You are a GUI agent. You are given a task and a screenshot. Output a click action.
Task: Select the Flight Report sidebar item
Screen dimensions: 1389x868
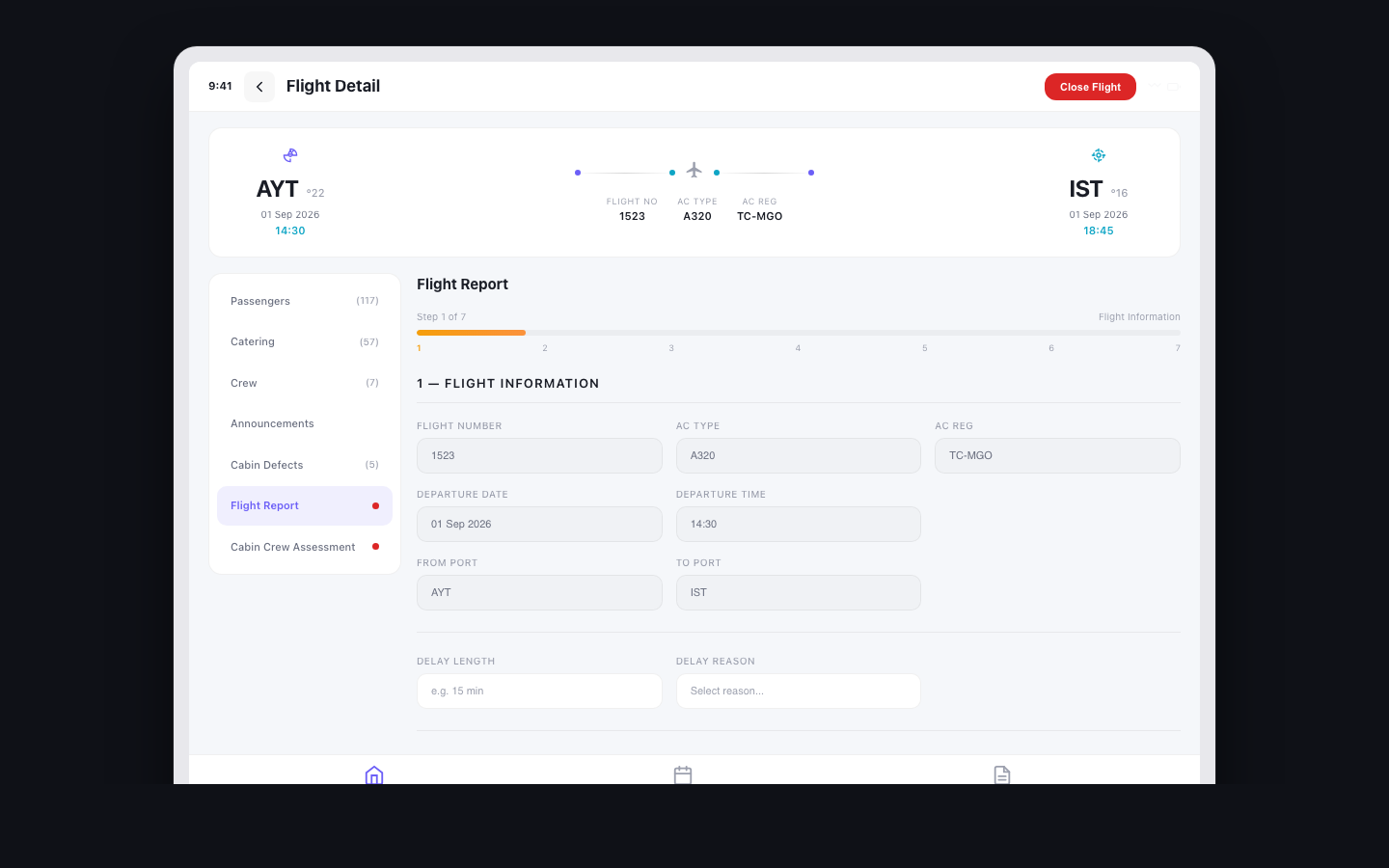pos(304,506)
